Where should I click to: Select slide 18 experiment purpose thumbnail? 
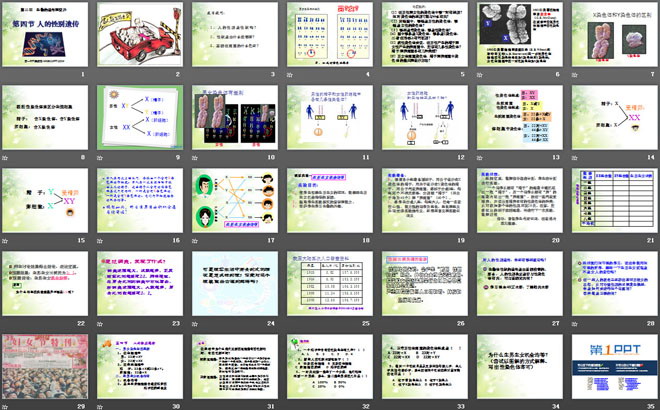pyautogui.click(x=330, y=200)
